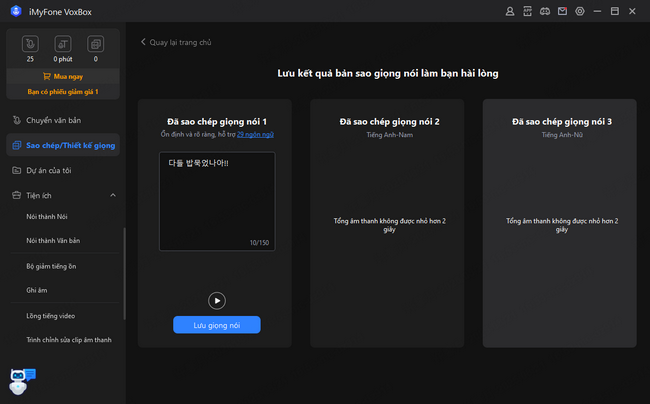Click the 0 phút quota text
This screenshot has width=650, height=404.
pyautogui.click(x=63, y=59)
